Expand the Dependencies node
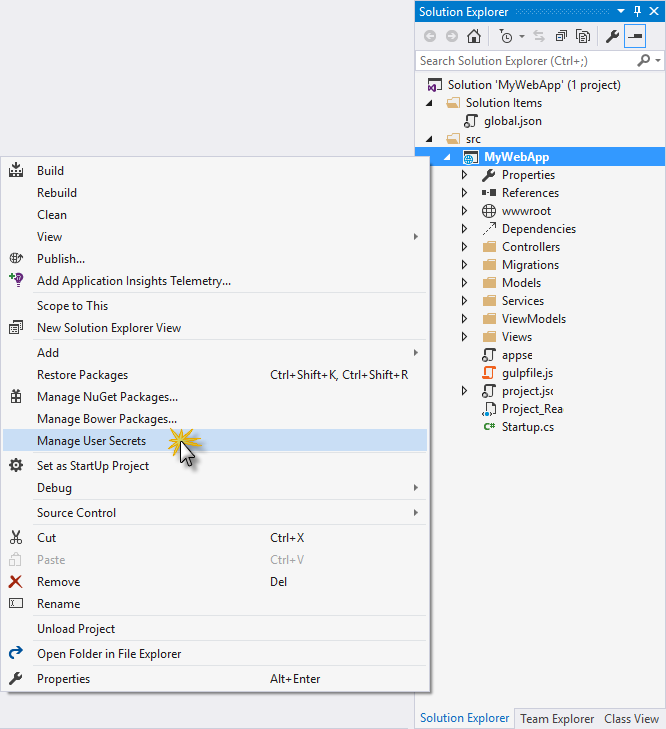The image size is (666, 729). (x=464, y=229)
